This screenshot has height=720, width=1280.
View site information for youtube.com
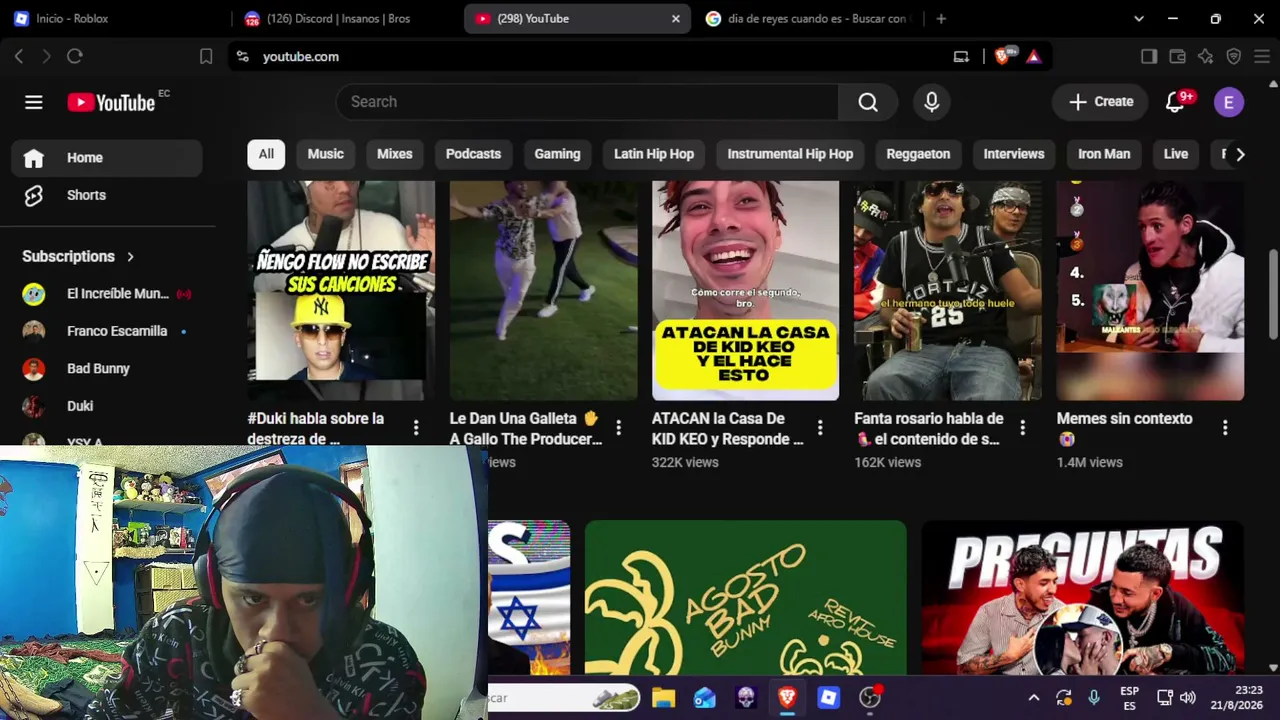[242, 57]
